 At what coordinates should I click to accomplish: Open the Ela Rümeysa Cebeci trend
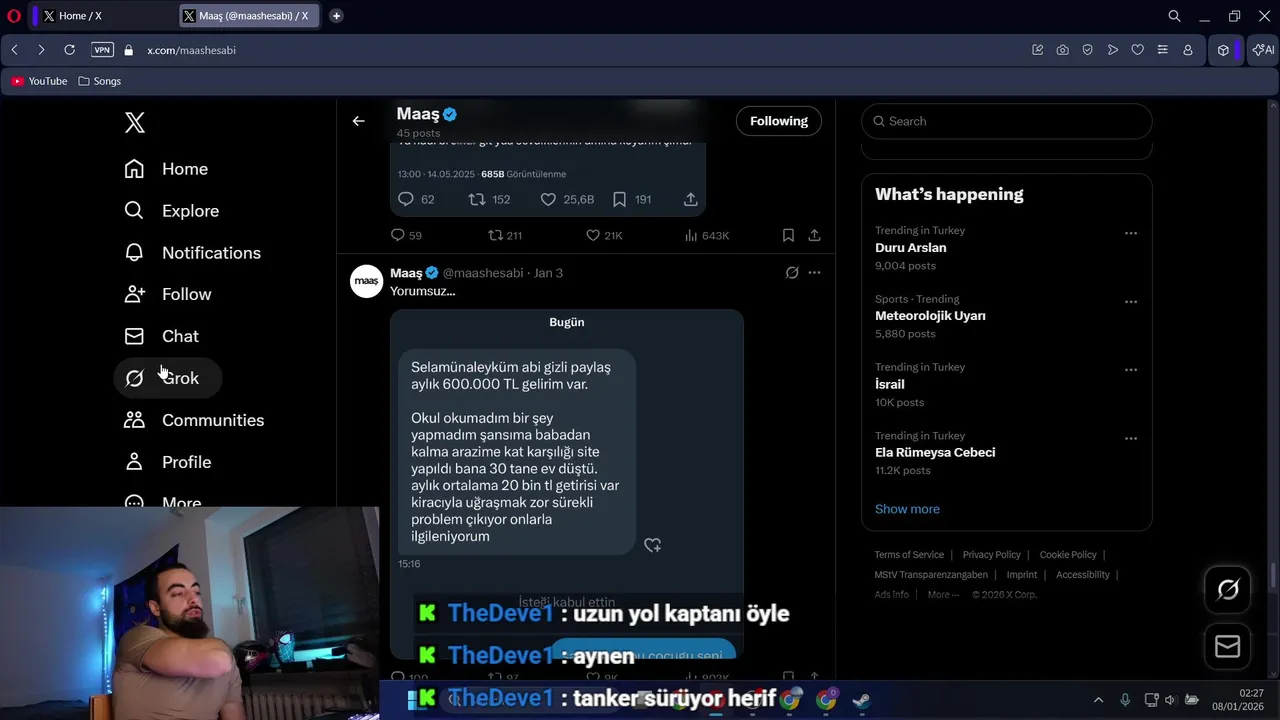point(935,452)
